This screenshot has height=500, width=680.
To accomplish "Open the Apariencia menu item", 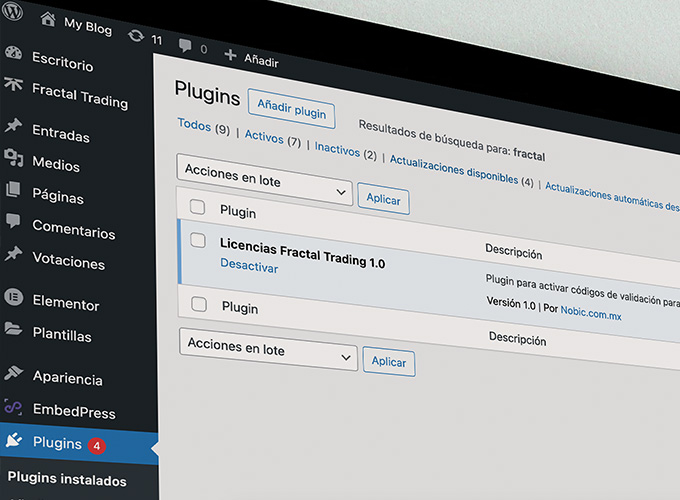I will click(68, 377).
